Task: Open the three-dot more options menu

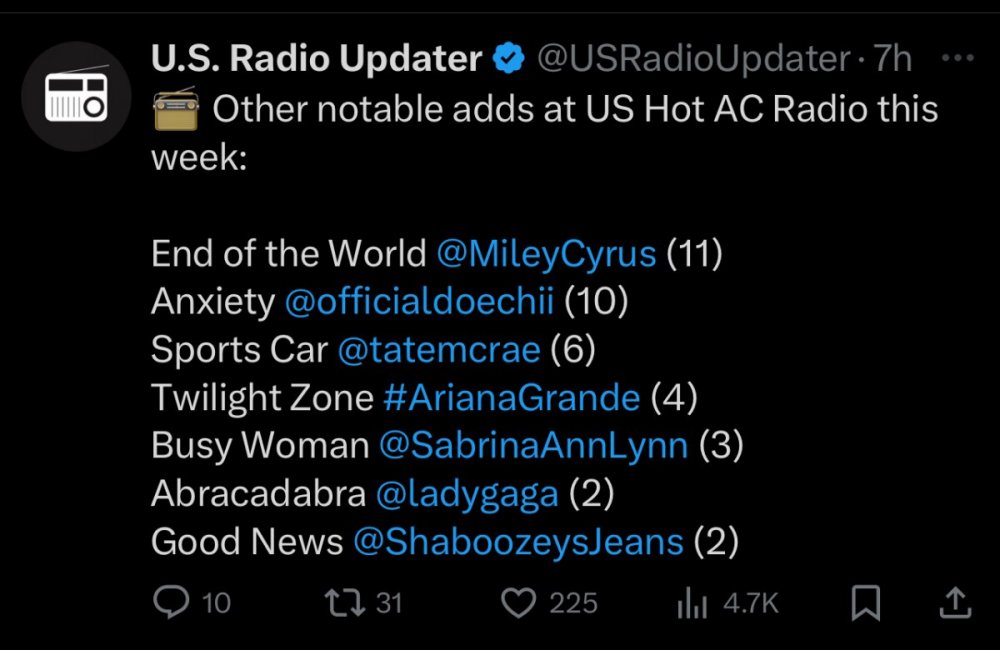Action: point(957,58)
